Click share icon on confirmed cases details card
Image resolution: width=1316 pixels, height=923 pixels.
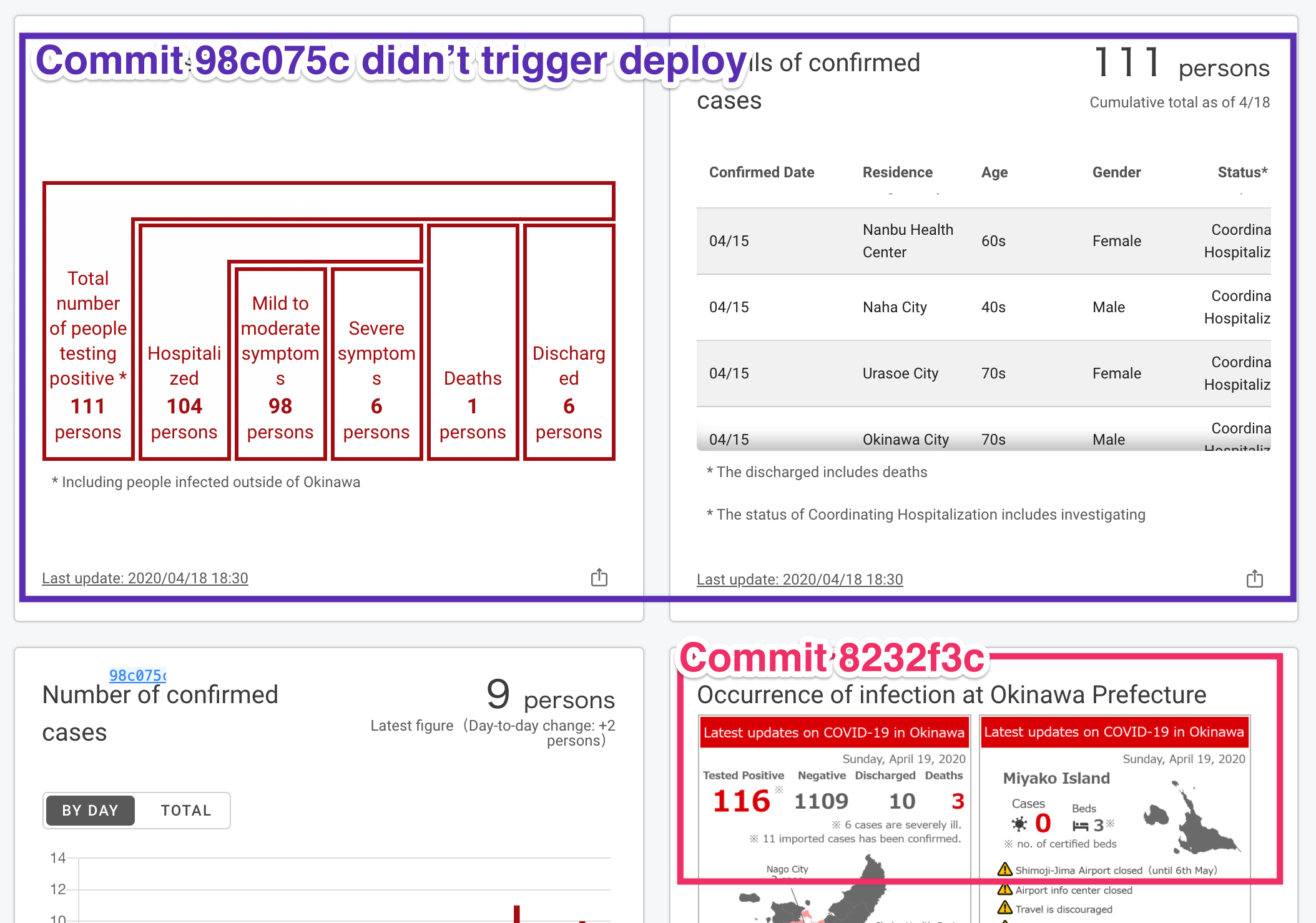1254,579
